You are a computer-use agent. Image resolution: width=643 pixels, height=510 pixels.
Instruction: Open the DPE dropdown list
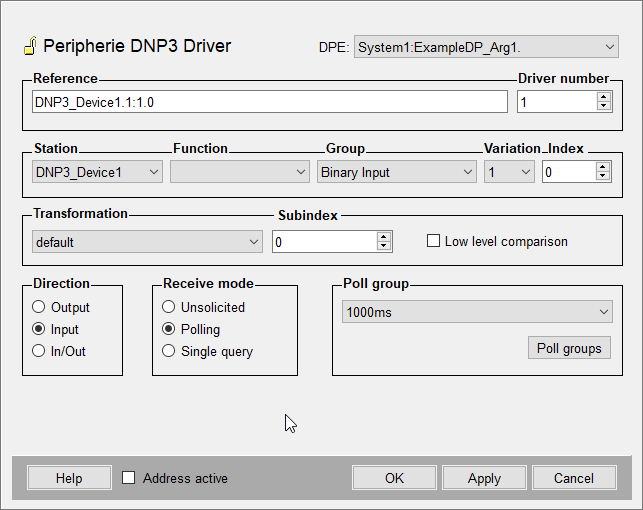486,46
